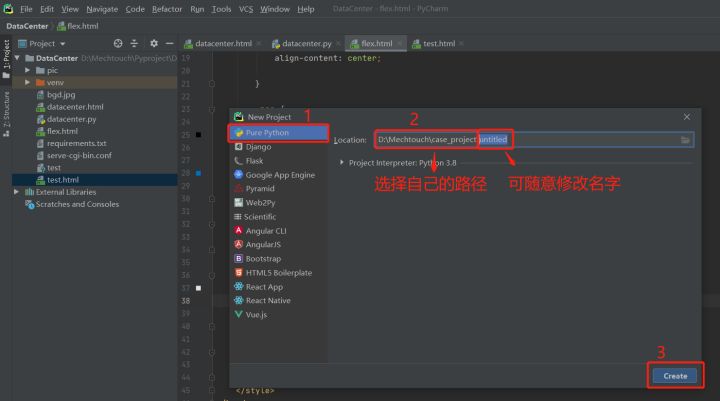
Task: Open the Tools menu
Action: [x=221, y=9]
